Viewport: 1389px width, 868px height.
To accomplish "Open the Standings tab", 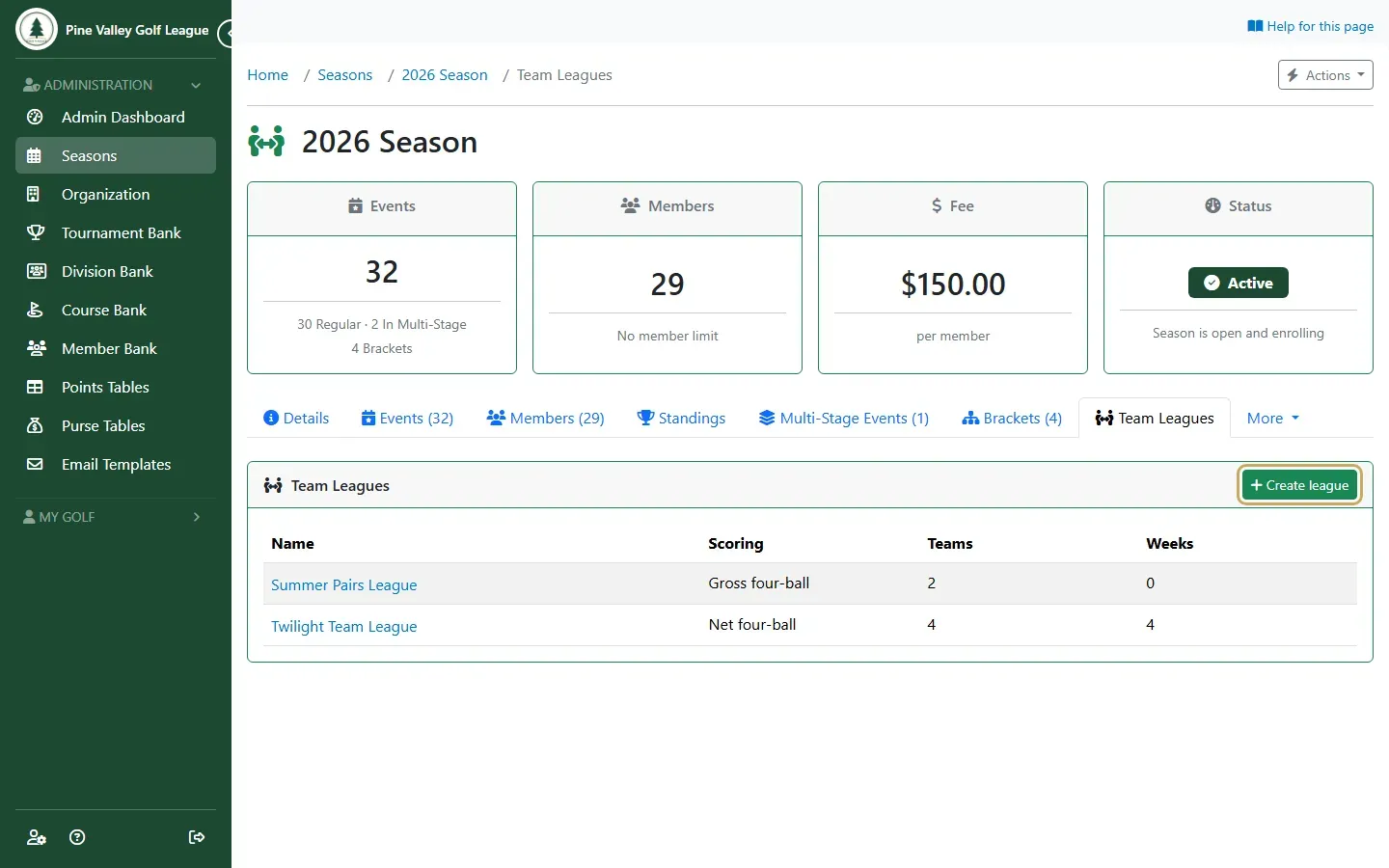I will click(681, 418).
